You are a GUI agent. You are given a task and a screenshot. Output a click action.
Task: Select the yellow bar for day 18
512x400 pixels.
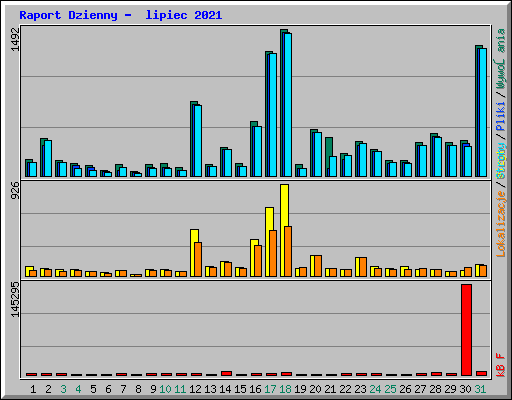pos(284,230)
